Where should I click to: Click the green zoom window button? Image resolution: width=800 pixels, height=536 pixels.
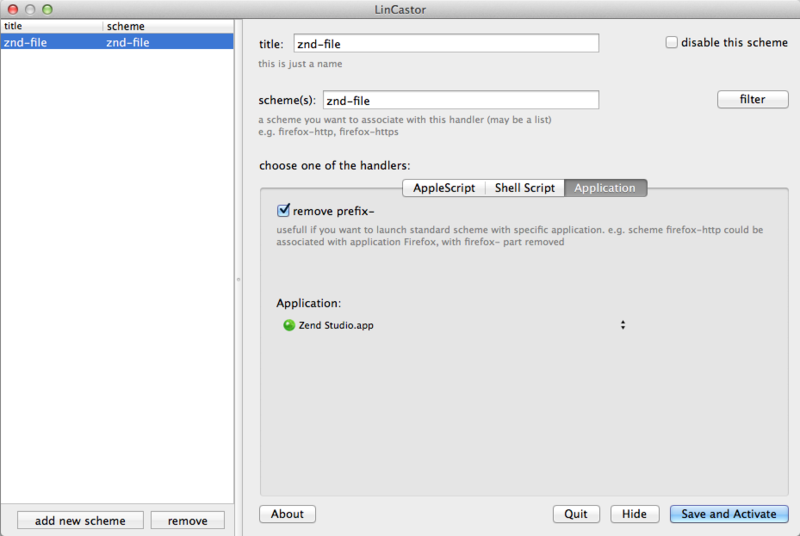[47, 9]
